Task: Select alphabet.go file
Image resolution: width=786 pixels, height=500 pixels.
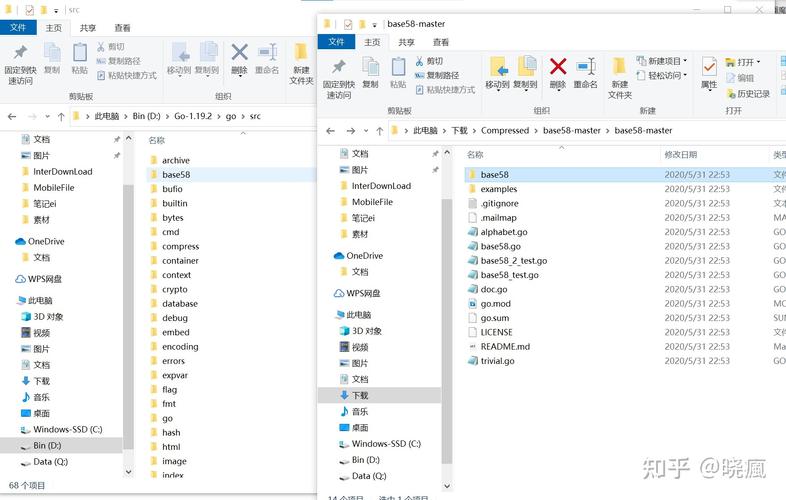Action: coord(504,232)
